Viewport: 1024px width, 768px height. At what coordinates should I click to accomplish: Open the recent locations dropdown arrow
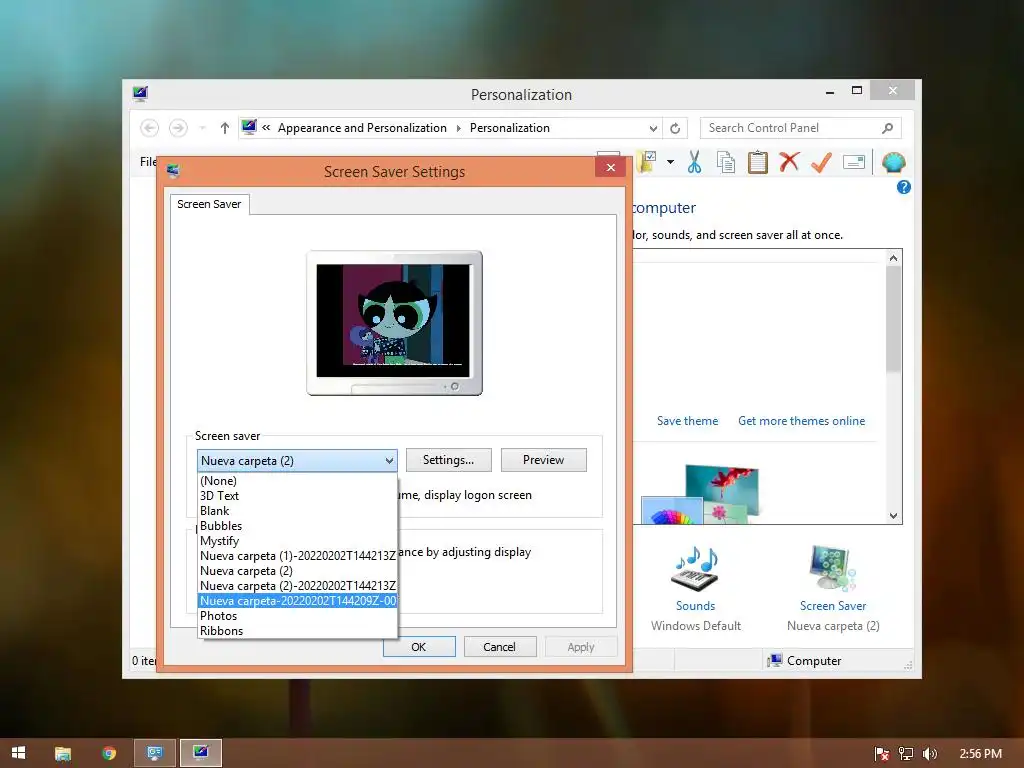202,128
